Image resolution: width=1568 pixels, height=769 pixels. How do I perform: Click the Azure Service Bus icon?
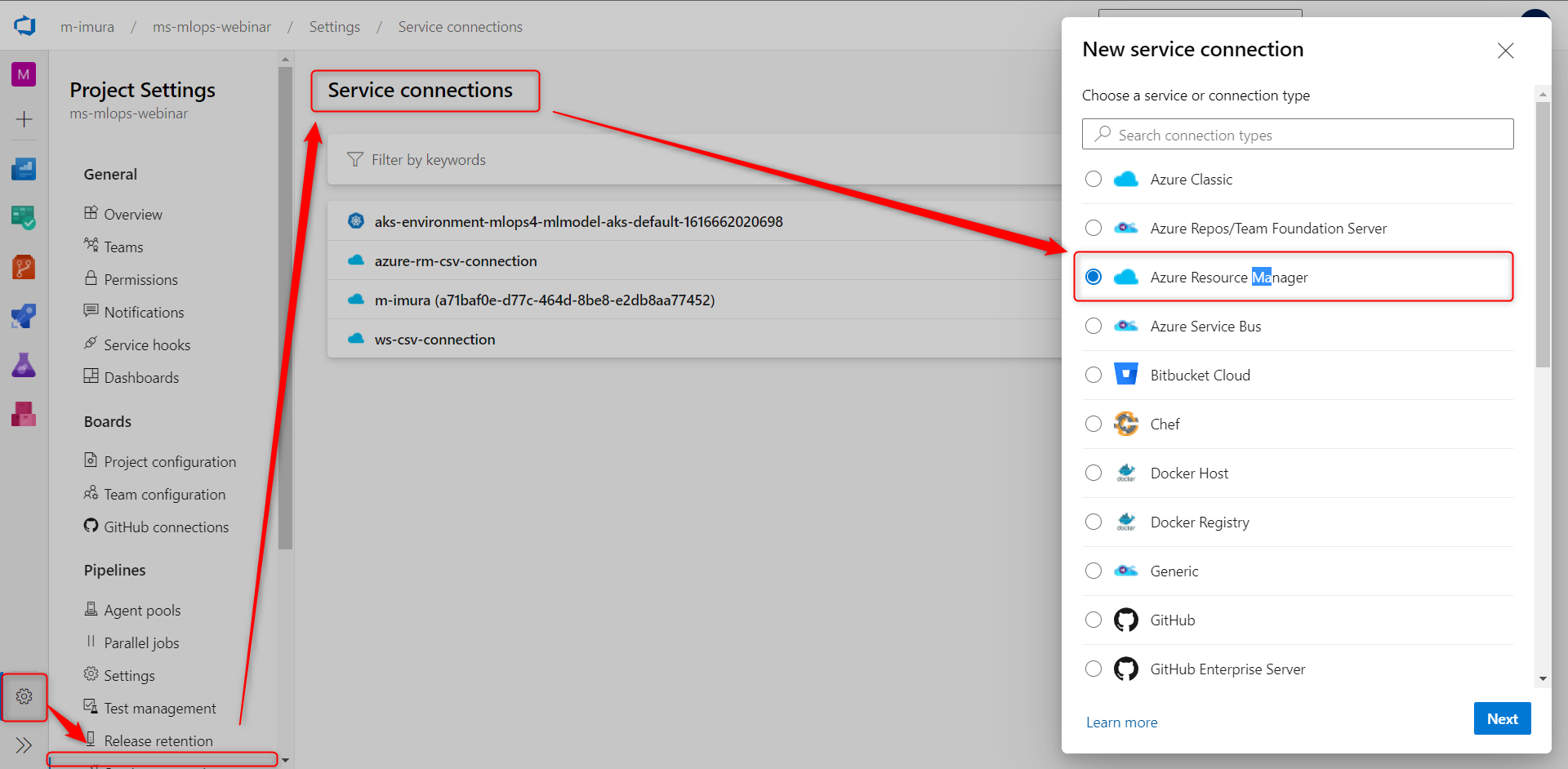[1126, 326]
